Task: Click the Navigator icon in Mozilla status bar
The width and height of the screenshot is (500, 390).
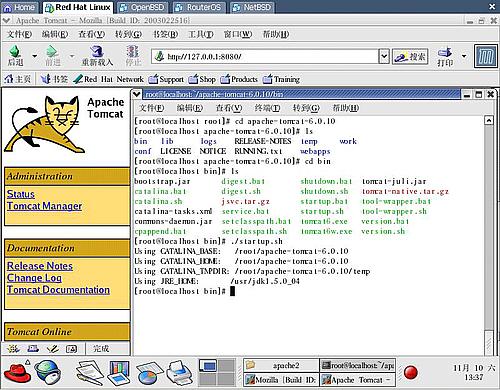Action: click(x=13, y=349)
